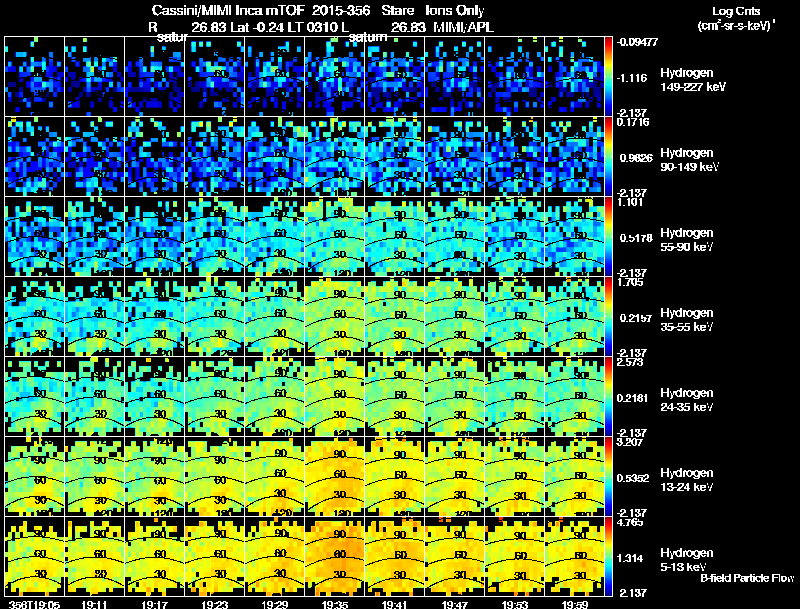The image size is (800, 609).
Task: Click the 2.573 color scale value
Action: [x=630, y=362]
